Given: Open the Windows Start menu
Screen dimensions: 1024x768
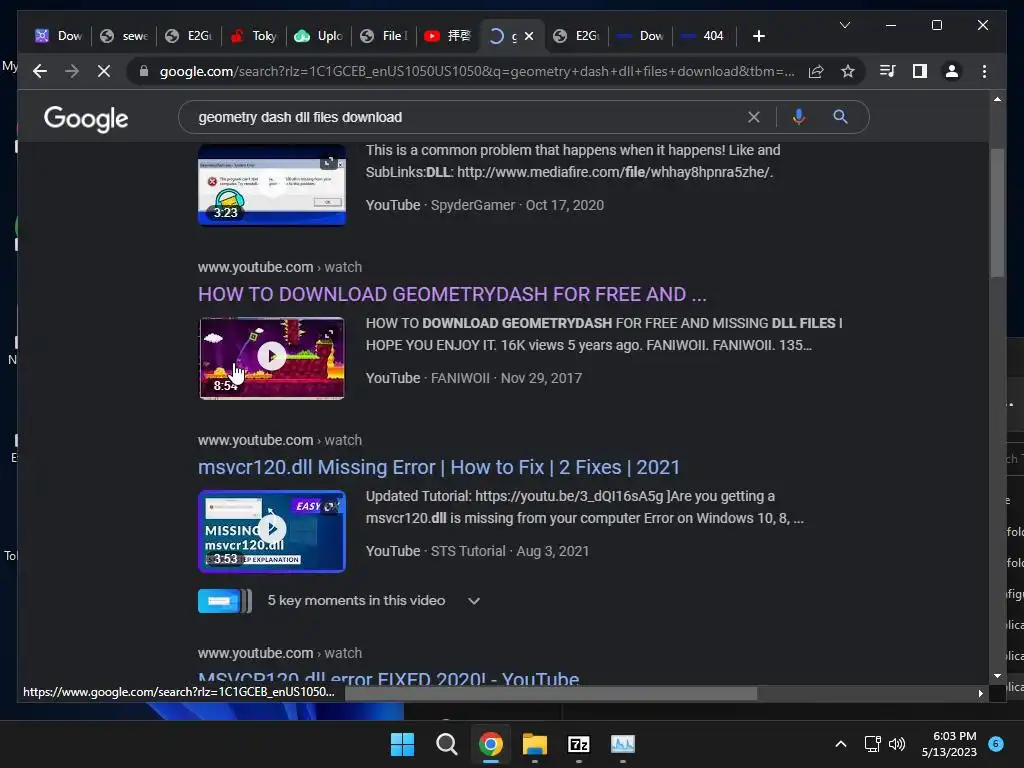Looking at the screenshot, I should click(402, 744).
